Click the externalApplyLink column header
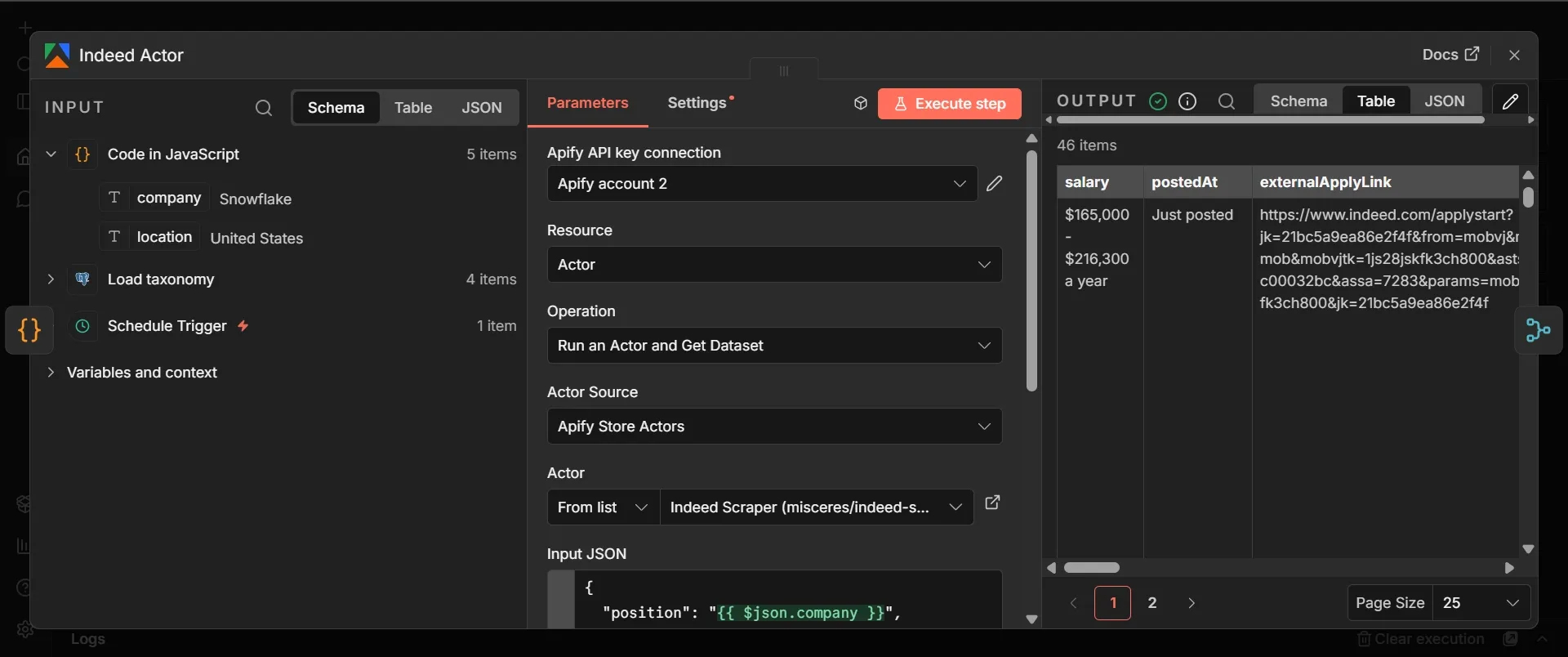The width and height of the screenshot is (1568, 657). [1385, 182]
